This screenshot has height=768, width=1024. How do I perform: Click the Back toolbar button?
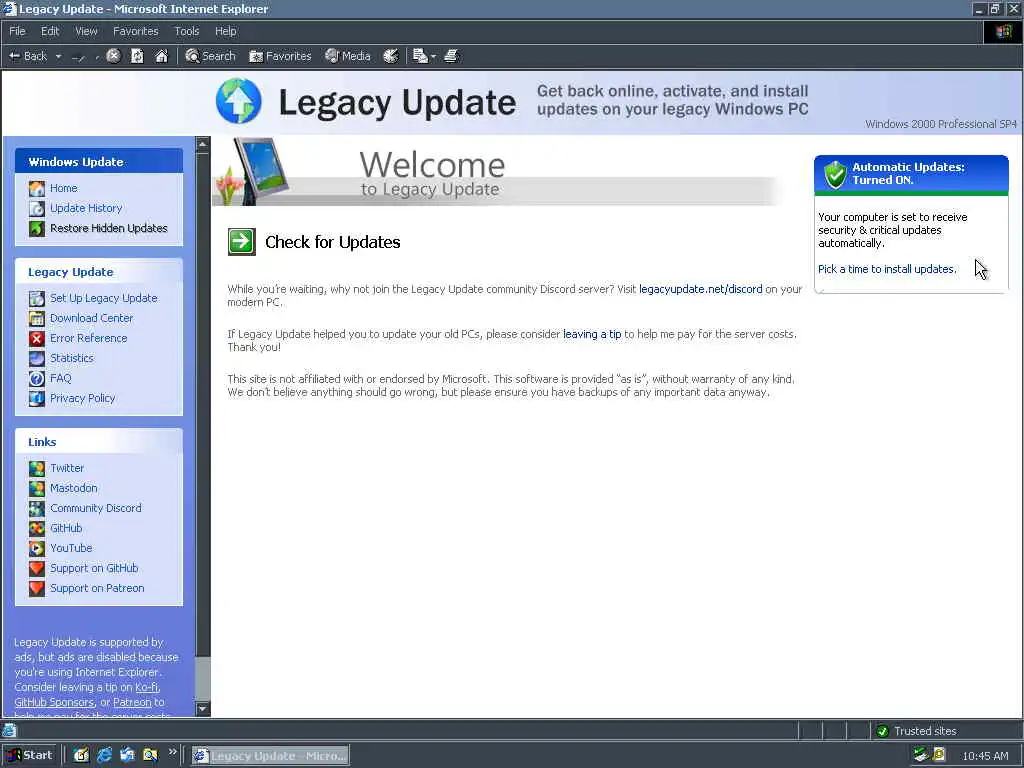click(27, 56)
